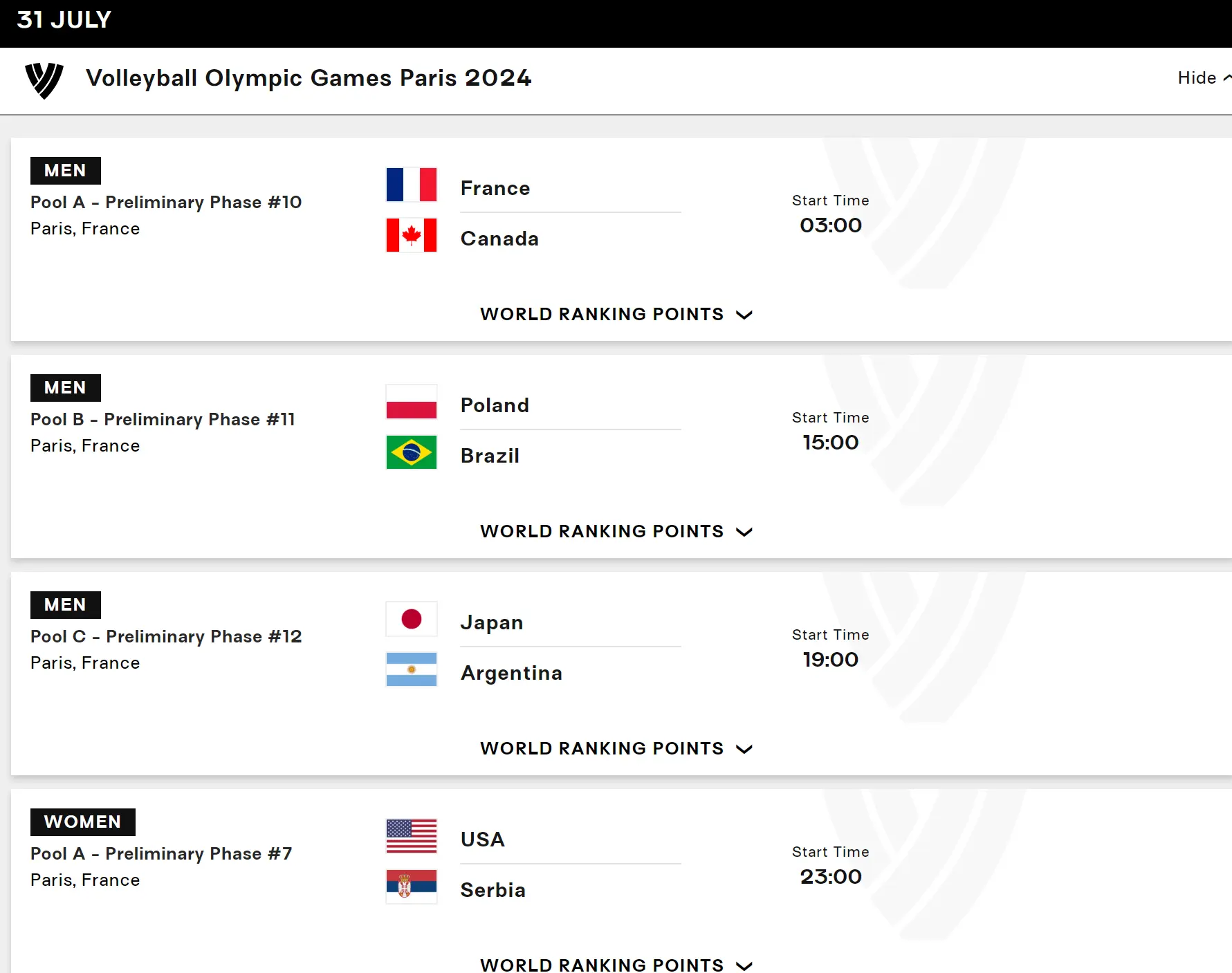Viewport: 1232px width, 973px height.
Task: Click the USA flag icon
Action: pos(412,836)
